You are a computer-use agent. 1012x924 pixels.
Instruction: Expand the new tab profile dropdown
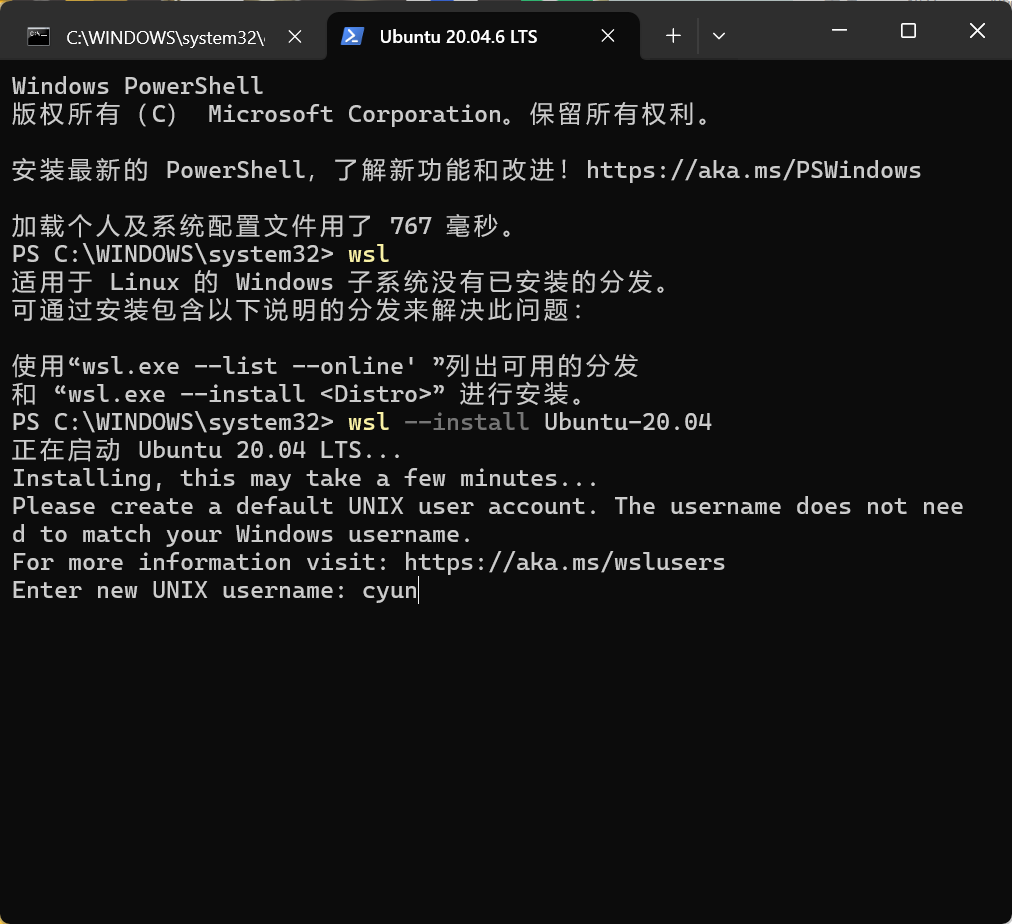pyautogui.click(x=719, y=36)
